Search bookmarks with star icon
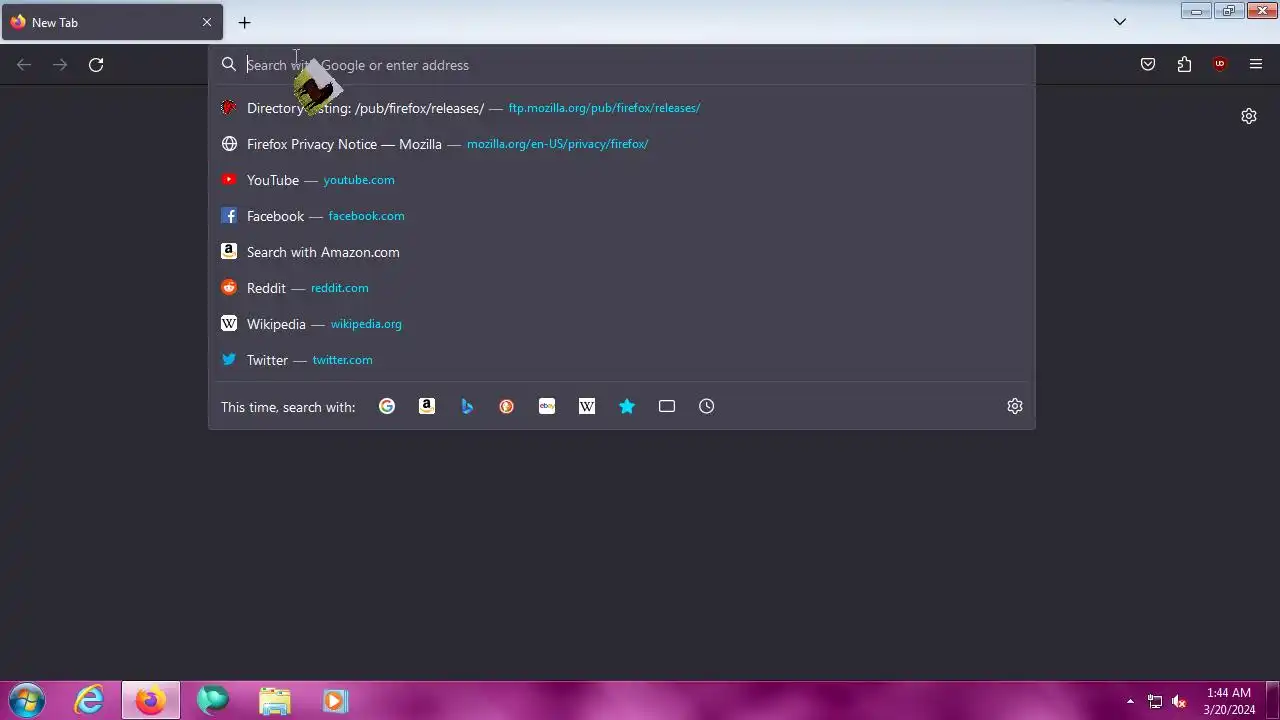The height and width of the screenshot is (720, 1280). click(x=627, y=406)
